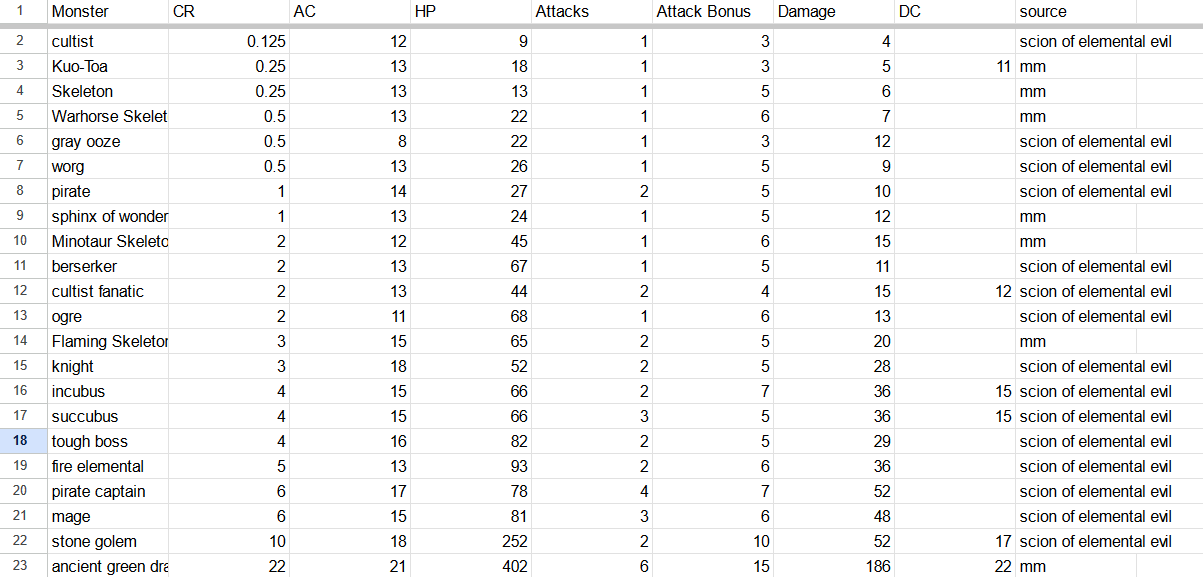Select the pirate captain Attacks cell
The image size is (1203, 577).
[592, 491]
